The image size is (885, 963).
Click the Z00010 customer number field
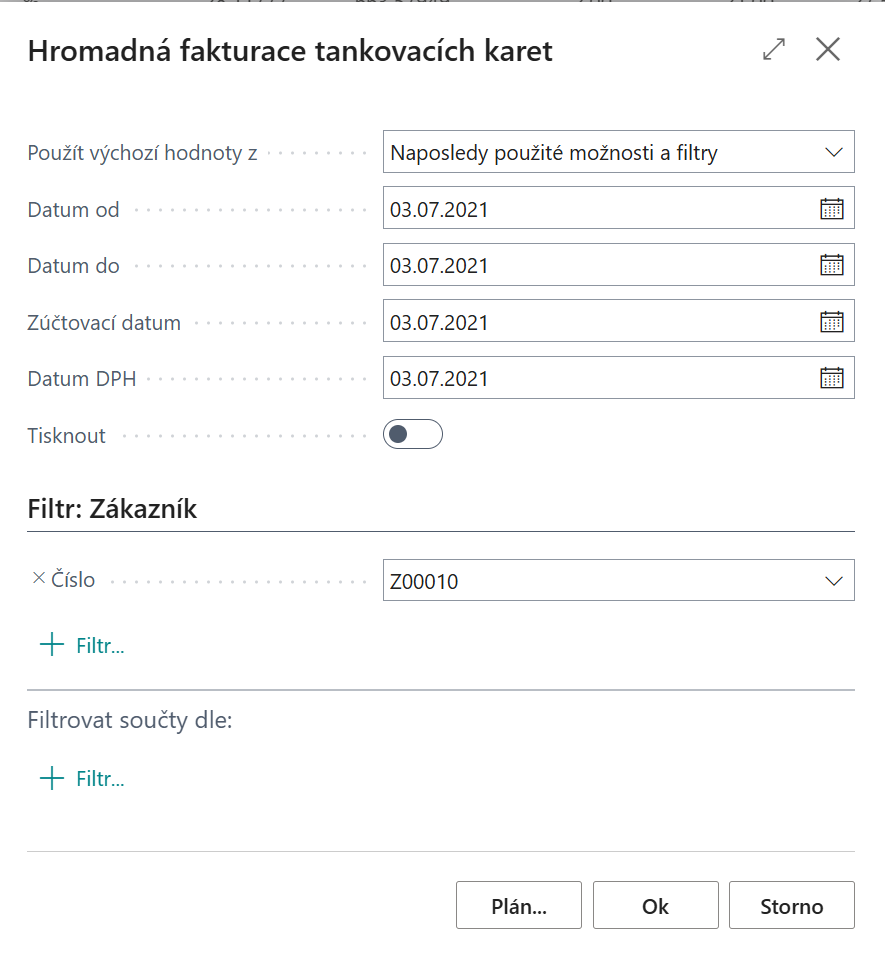pyautogui.click(x=595, y=581)
